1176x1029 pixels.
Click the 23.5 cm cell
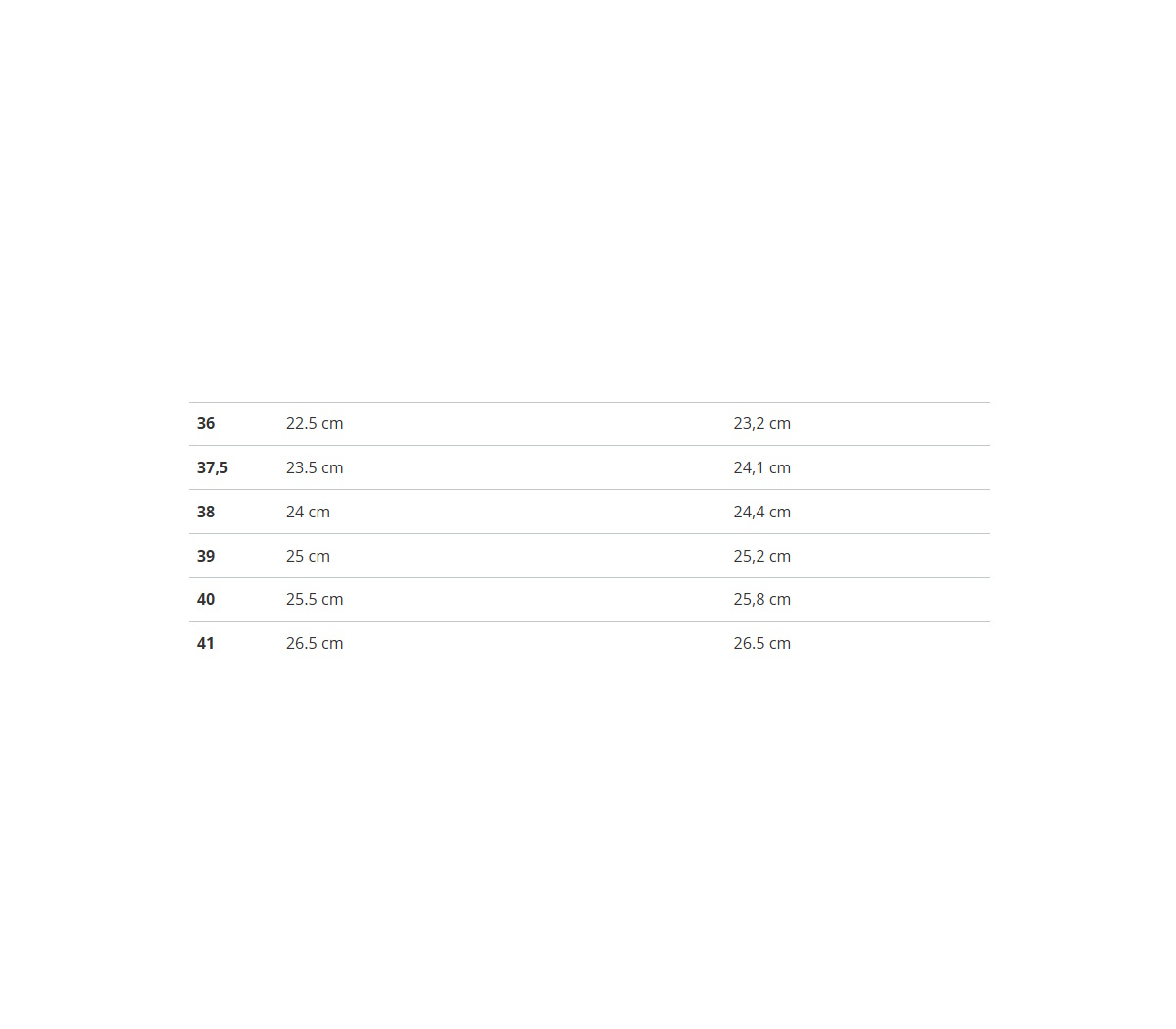pyautogui.click(x=315, y=468)
